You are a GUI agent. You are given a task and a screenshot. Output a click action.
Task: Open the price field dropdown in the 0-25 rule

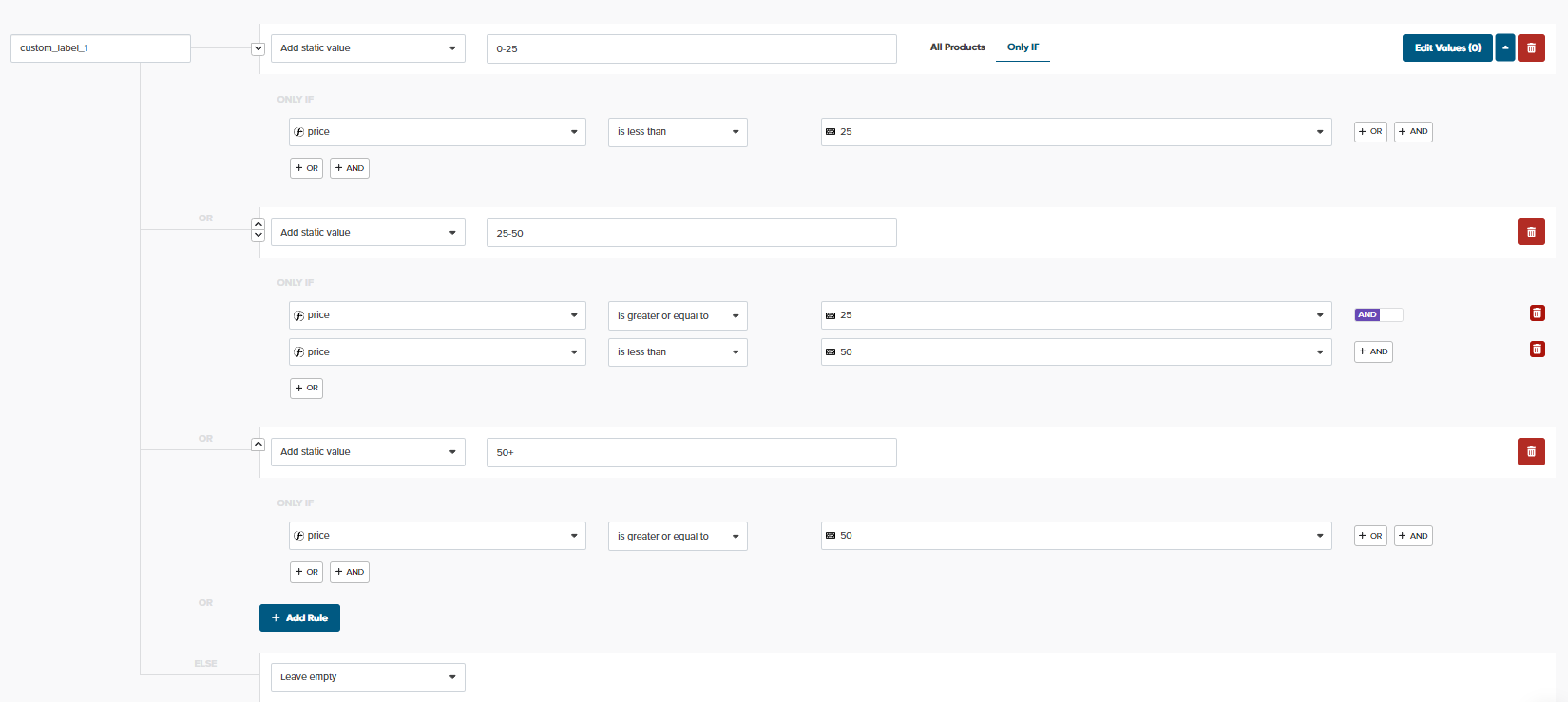point(437,132)
